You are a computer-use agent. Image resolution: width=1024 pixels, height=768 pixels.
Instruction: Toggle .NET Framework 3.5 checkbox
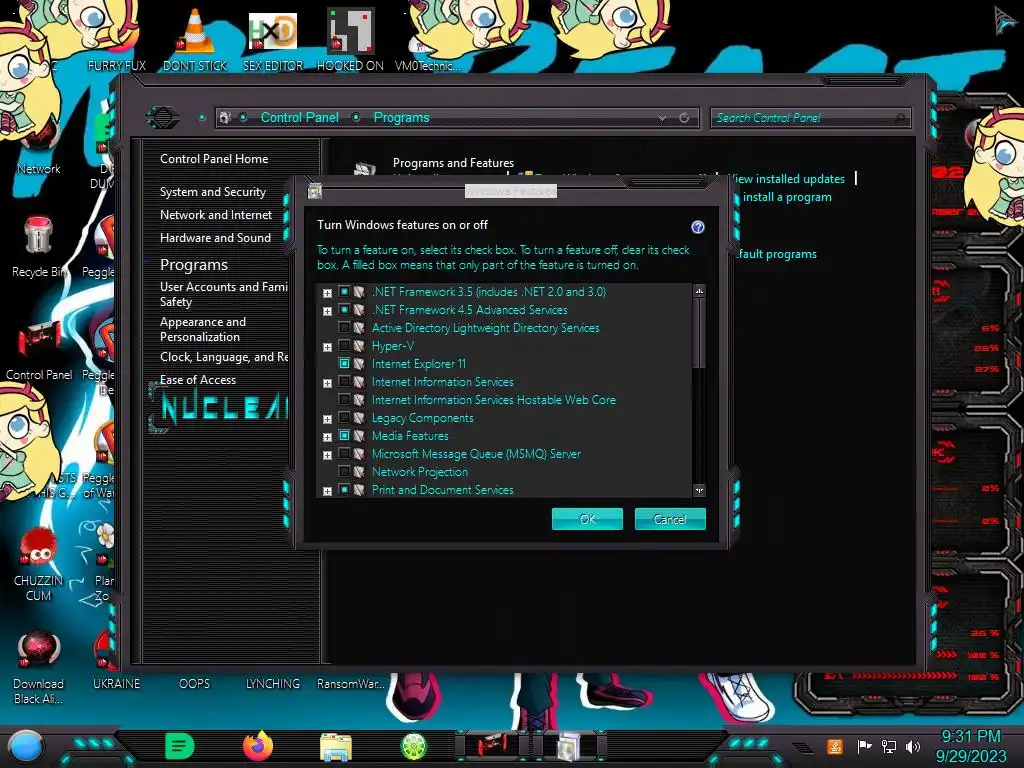click(x=344, y=292)
